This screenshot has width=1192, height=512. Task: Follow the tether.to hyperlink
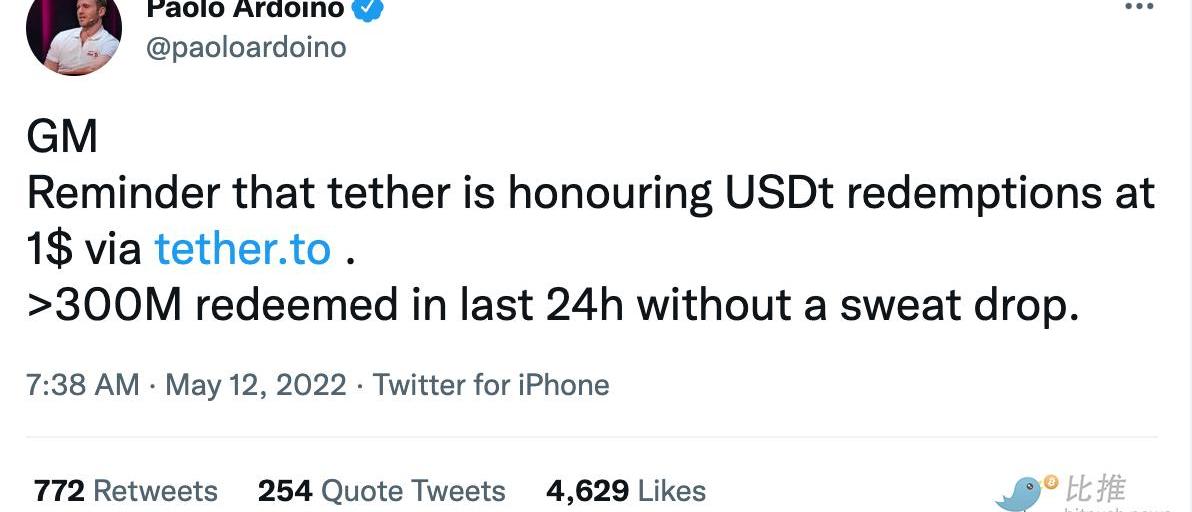[x=242, y=250]
